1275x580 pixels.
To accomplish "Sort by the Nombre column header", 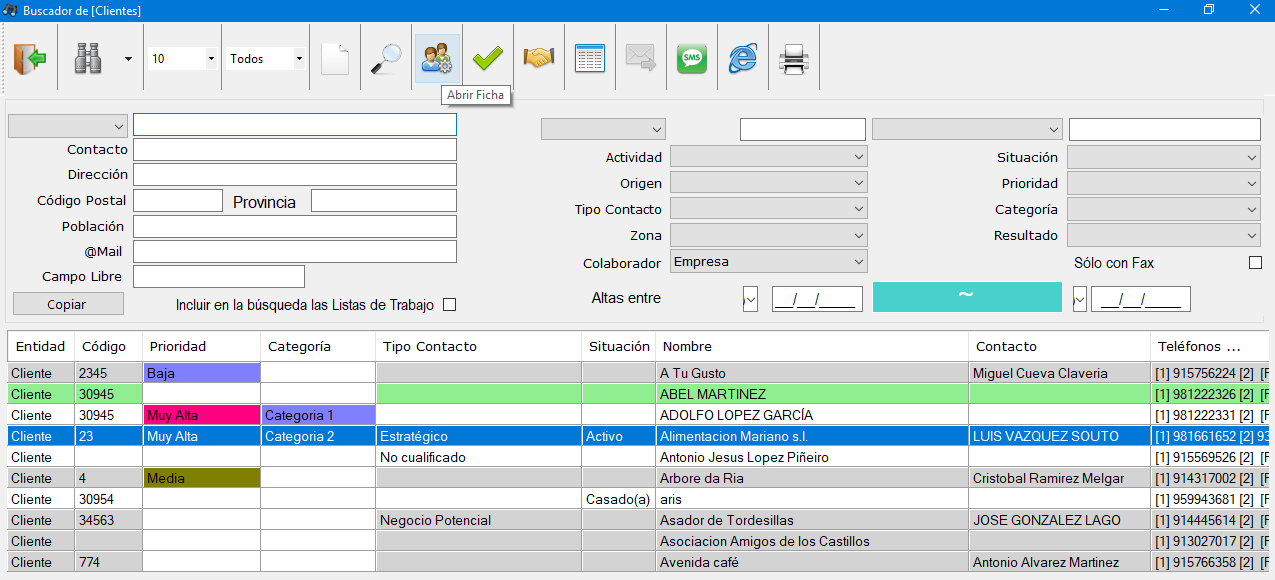I will (812, 346).
